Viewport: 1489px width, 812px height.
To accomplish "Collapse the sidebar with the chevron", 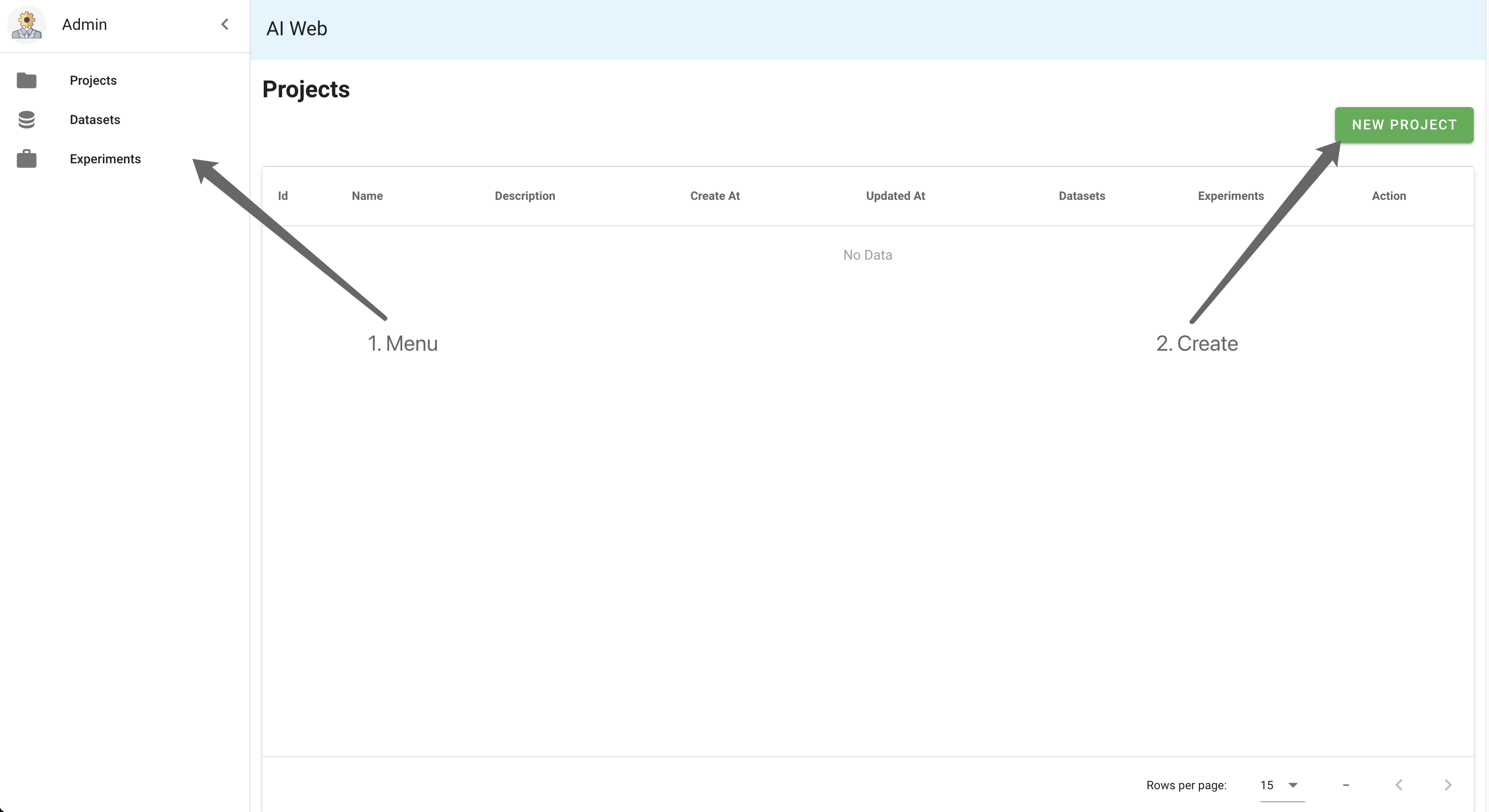I will (x=225, y=24).
